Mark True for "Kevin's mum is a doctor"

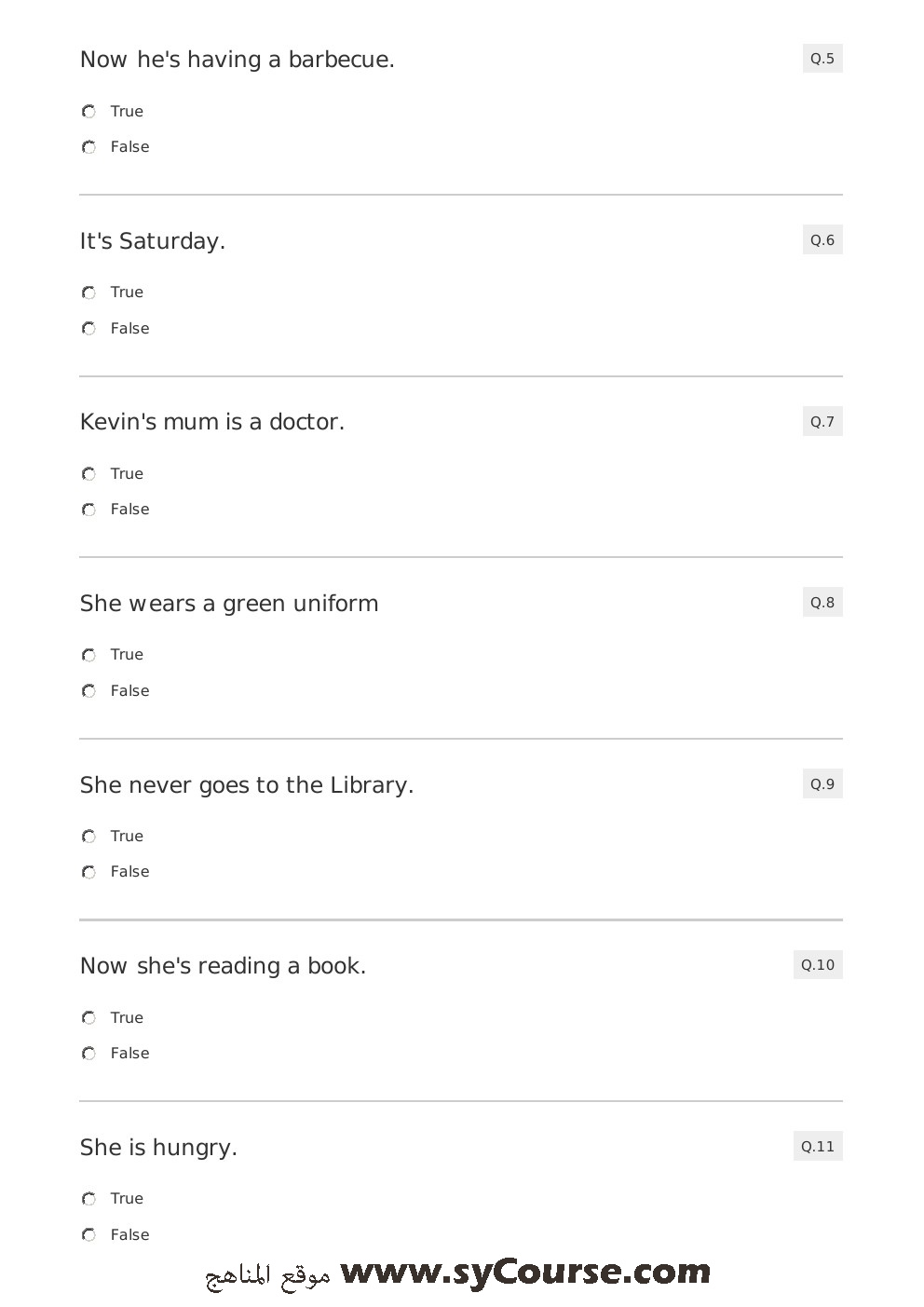point(89,474)
